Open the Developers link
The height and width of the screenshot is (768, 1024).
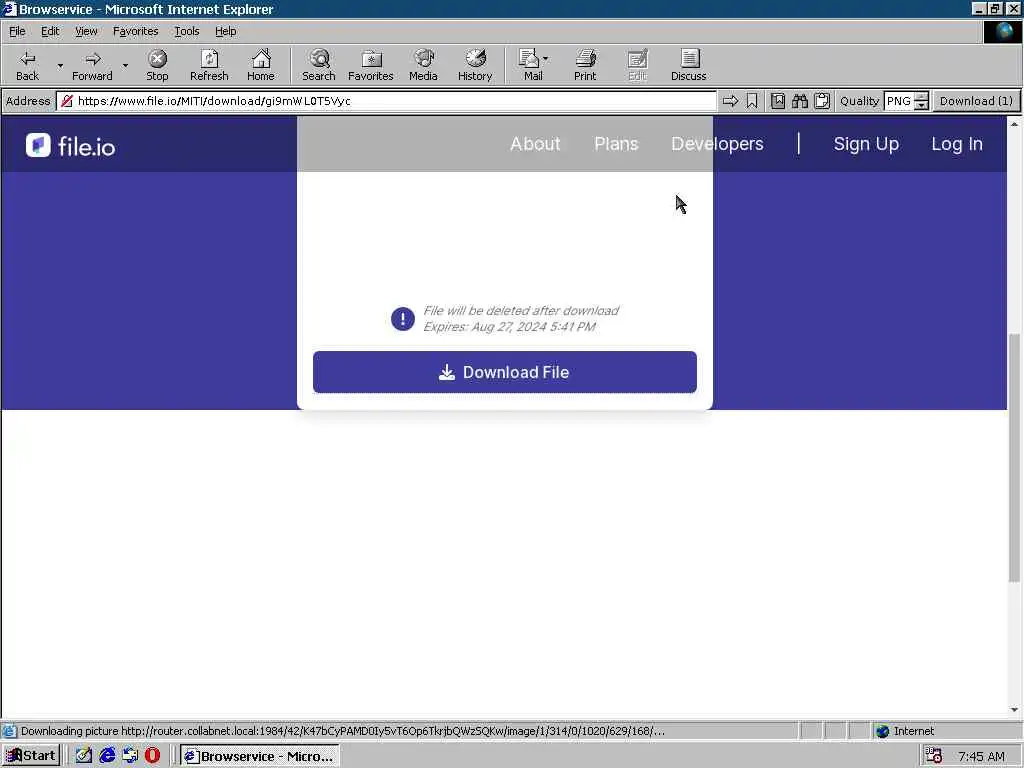[717, 144]
